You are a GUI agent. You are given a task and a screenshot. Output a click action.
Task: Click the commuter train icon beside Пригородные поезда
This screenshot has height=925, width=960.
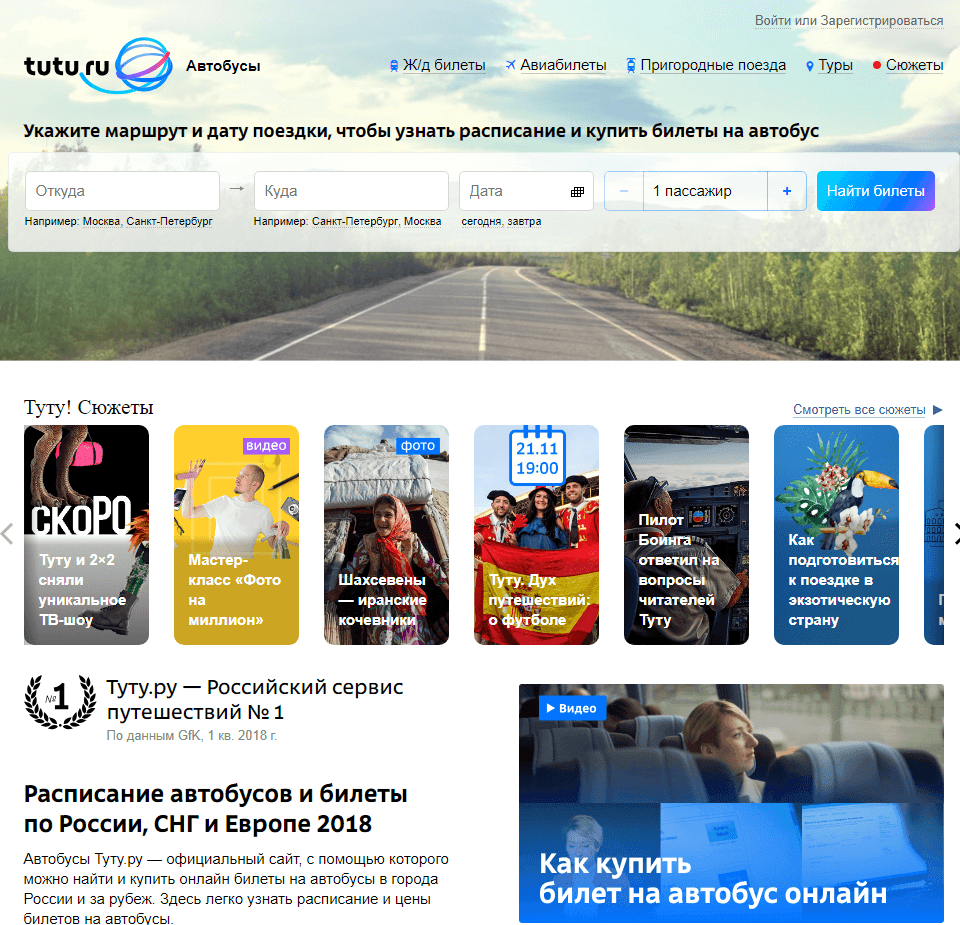click(x=631, y=66)
